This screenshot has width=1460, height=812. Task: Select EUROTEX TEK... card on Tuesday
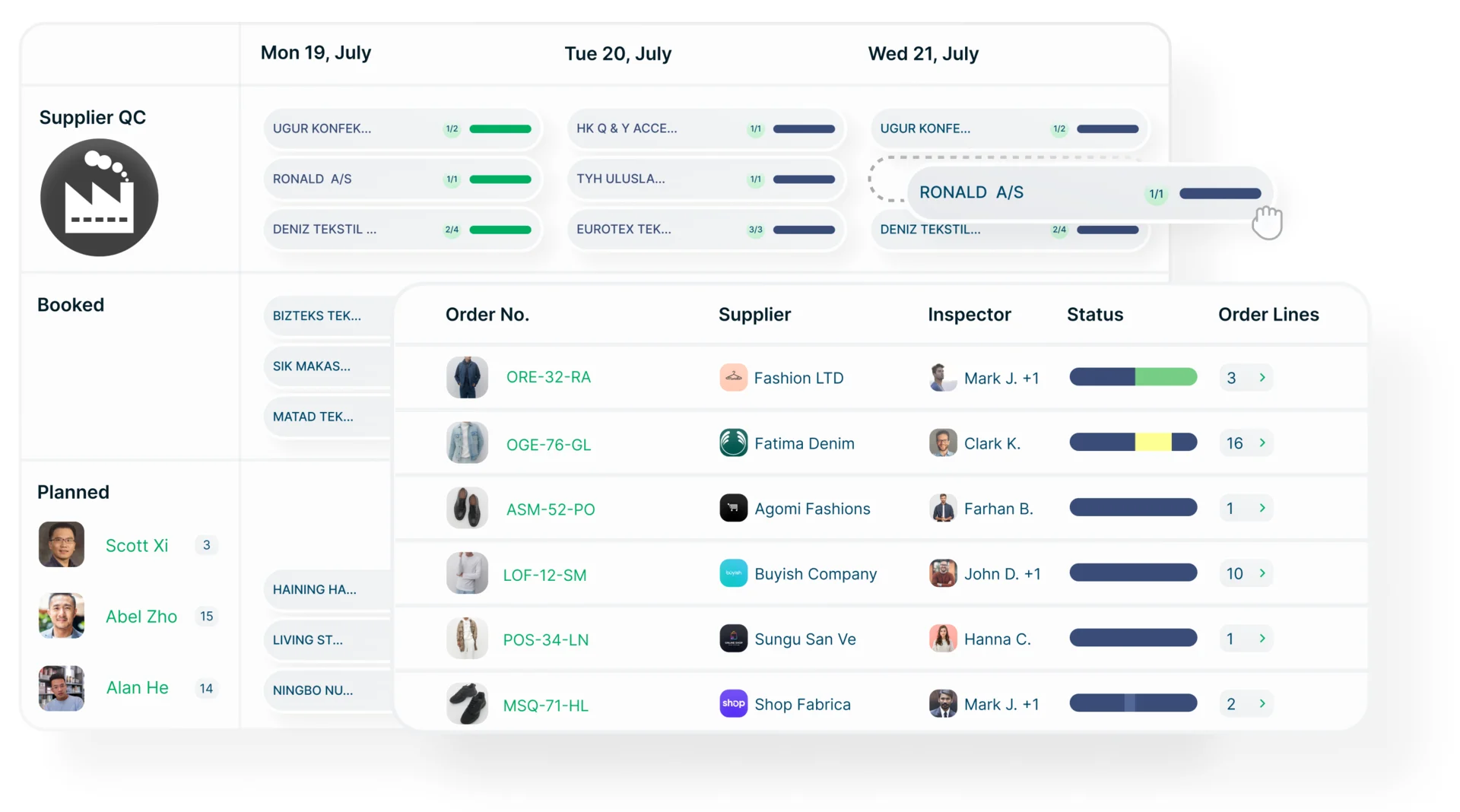coord(706,229)
